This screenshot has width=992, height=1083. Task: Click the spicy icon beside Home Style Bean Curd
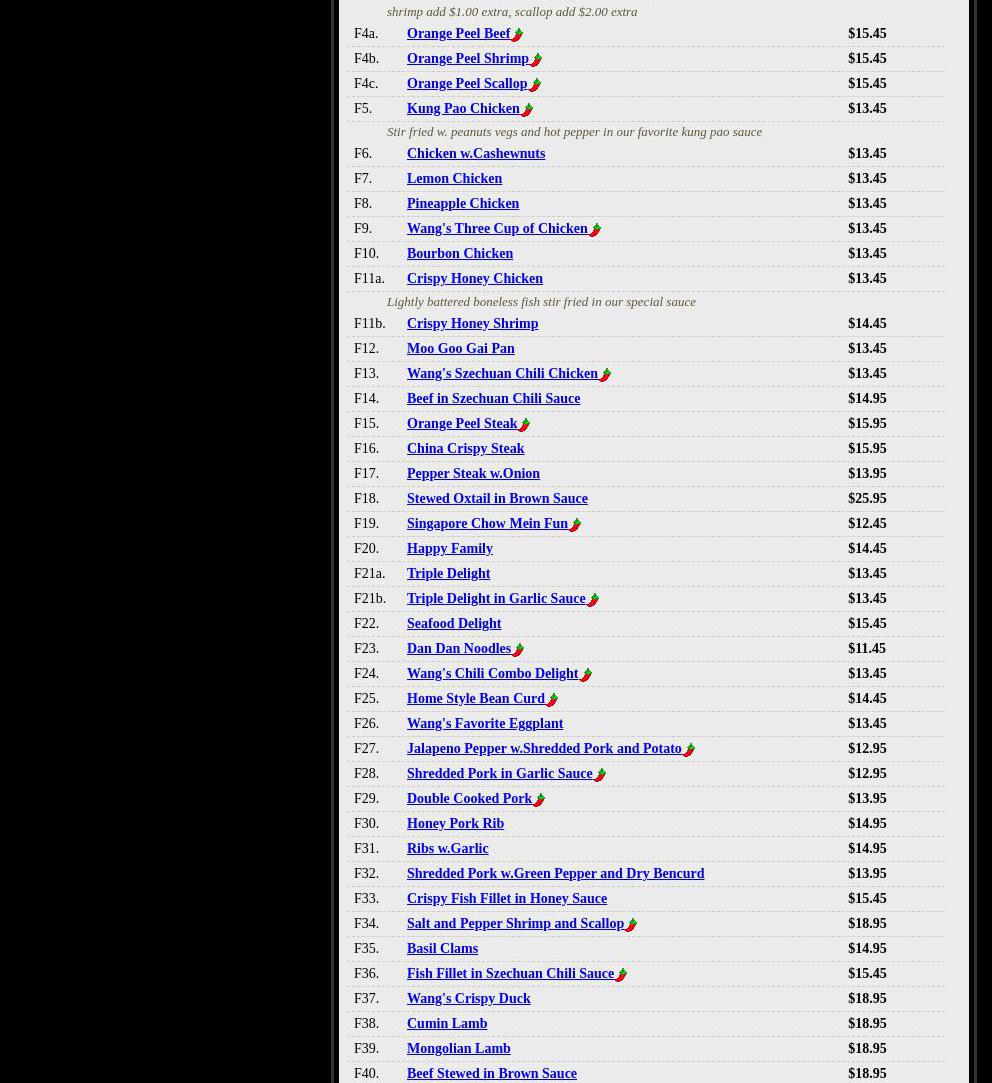pos(552,700)
